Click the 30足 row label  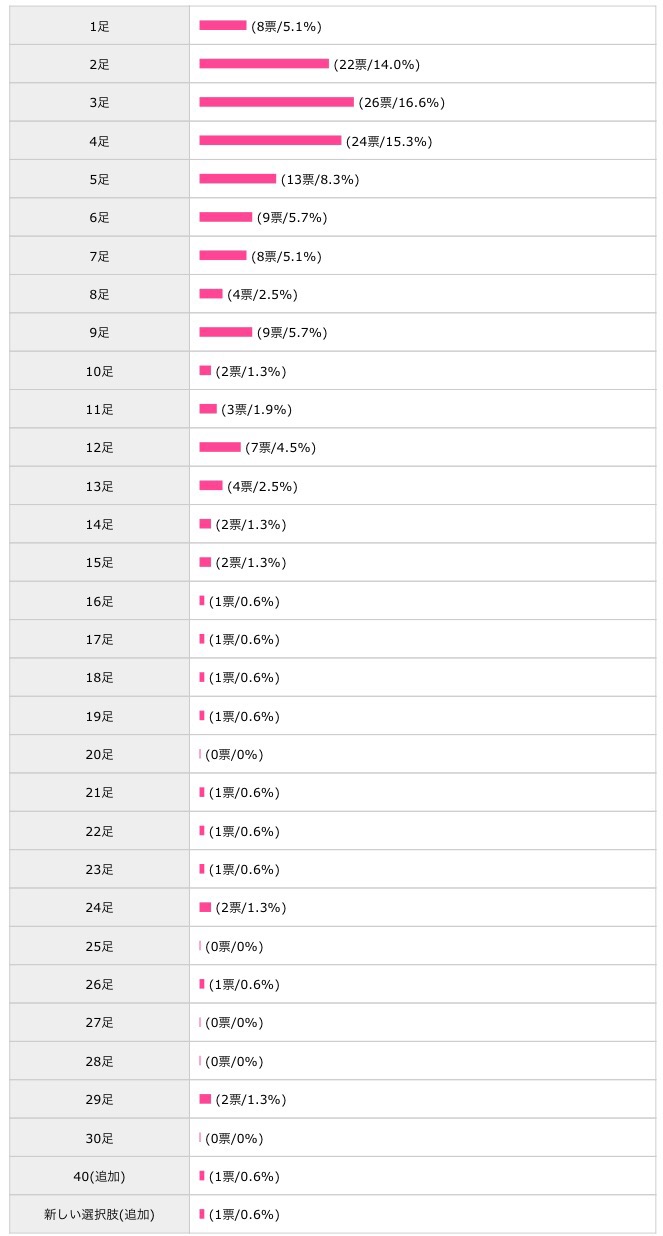click(x=99, y=1138)
